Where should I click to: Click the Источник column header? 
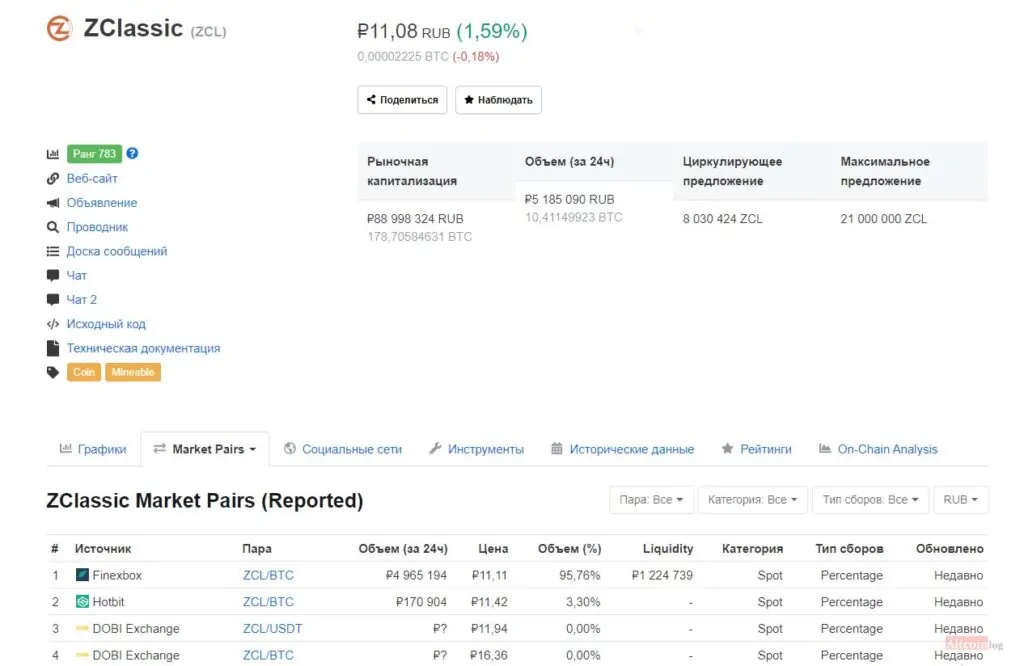[103, 548]
